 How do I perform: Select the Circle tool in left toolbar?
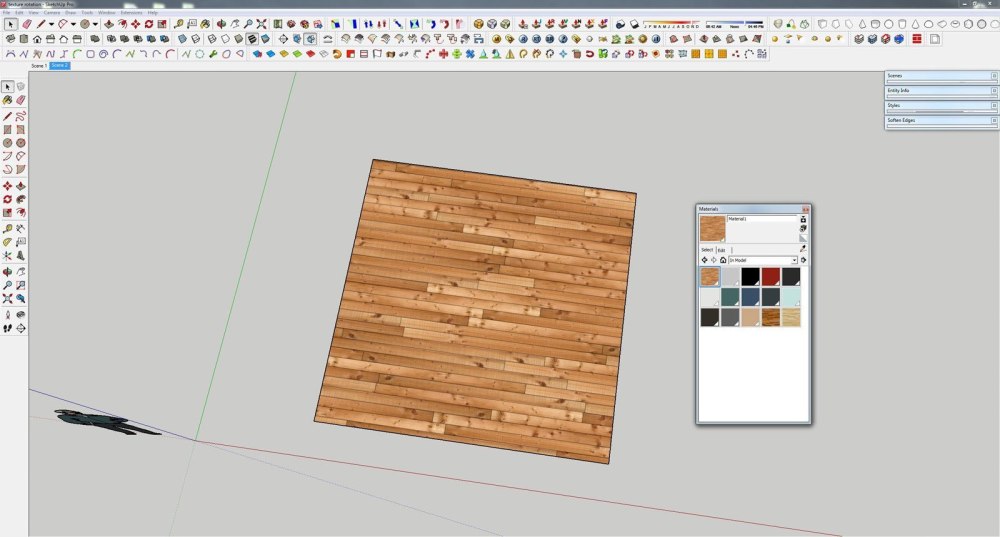7,143
